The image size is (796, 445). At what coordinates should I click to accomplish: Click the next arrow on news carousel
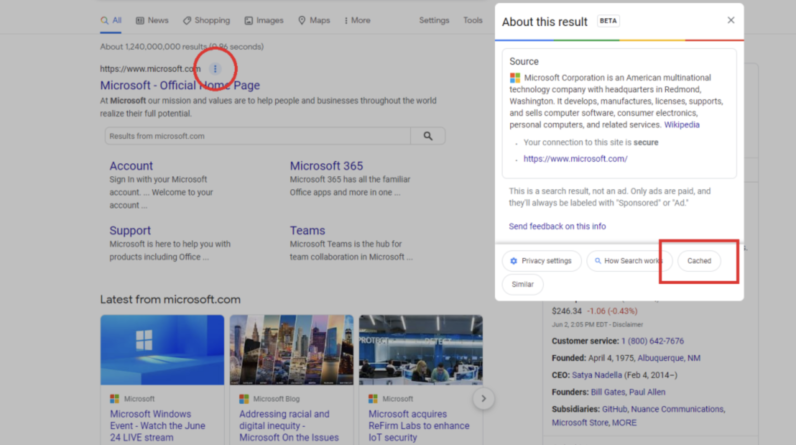click(483, 399)
